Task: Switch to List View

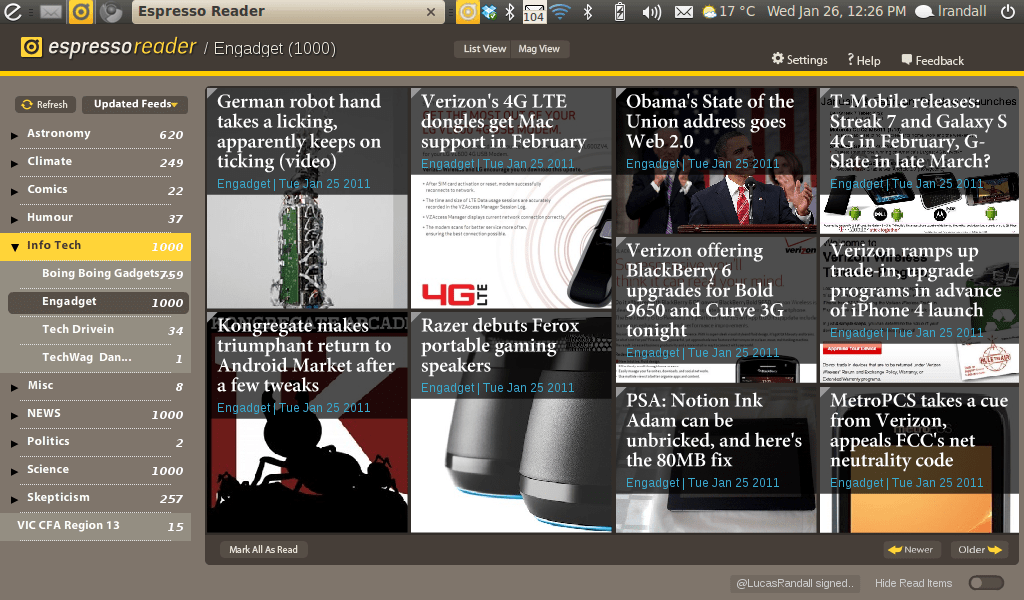Action: pos(485,49)
